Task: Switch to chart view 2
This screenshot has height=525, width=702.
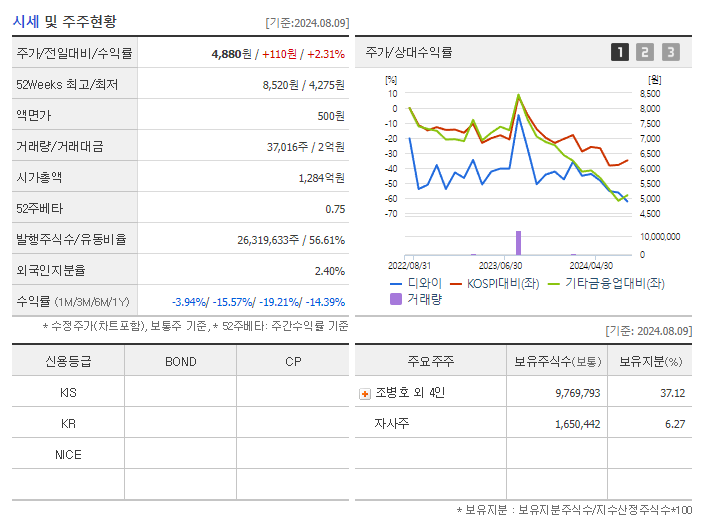Action: coord(645,52)
